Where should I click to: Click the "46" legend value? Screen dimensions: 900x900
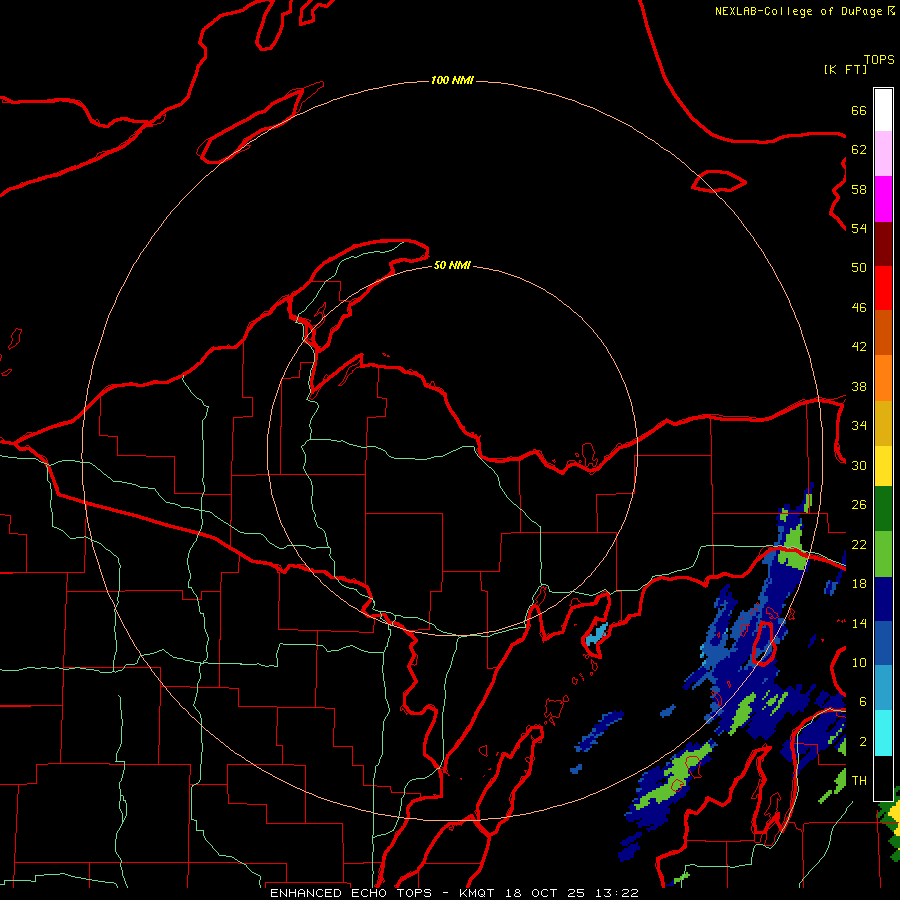[859, 308]
